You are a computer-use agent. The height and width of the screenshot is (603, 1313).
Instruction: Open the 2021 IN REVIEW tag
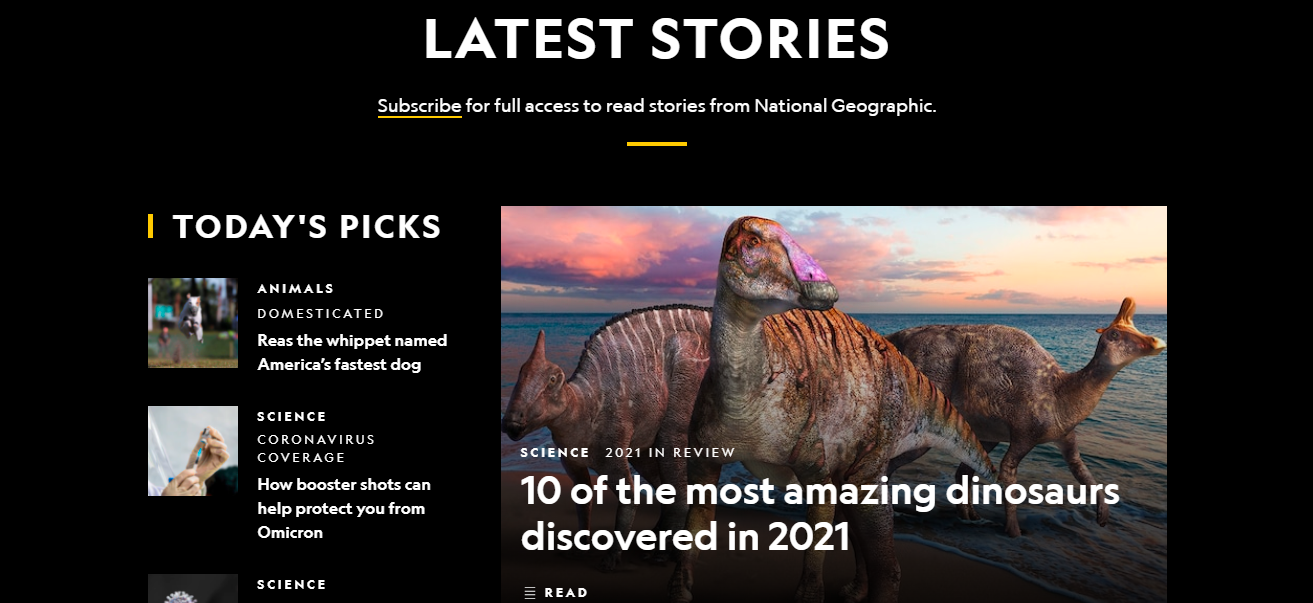point(670,452)
